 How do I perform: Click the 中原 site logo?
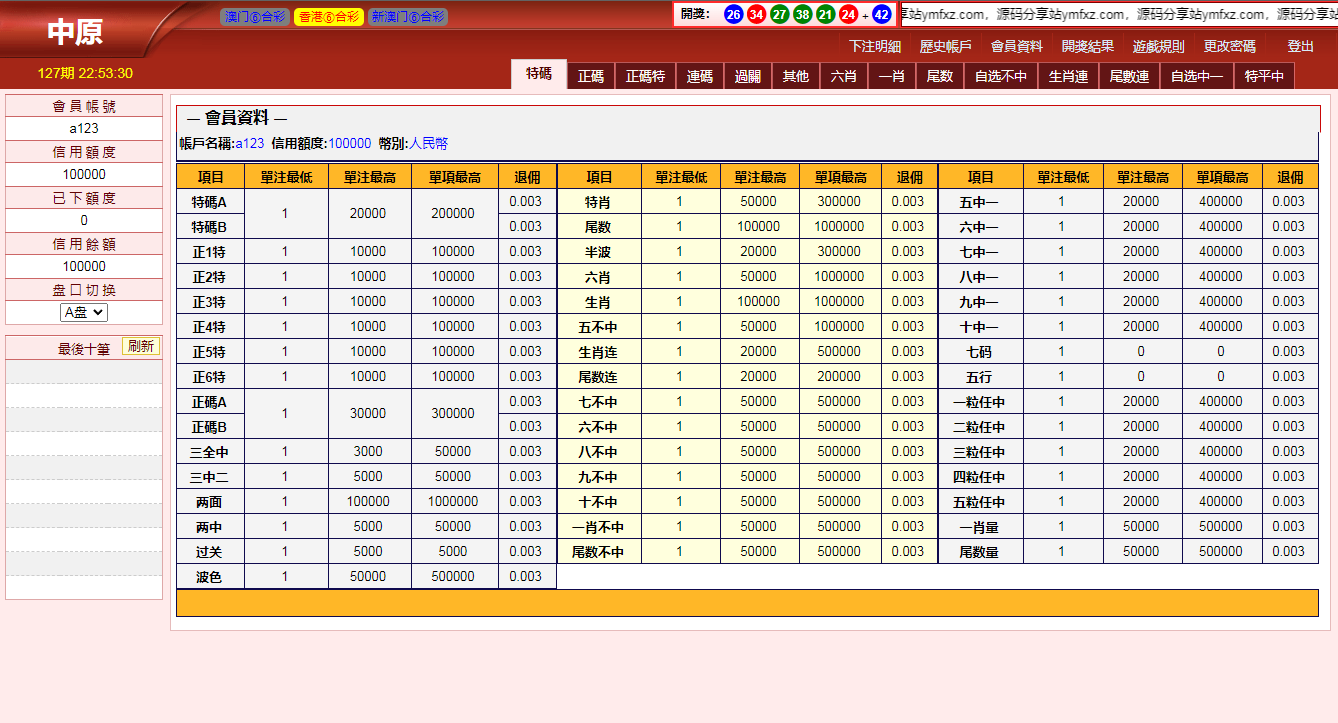coord(75,32)
